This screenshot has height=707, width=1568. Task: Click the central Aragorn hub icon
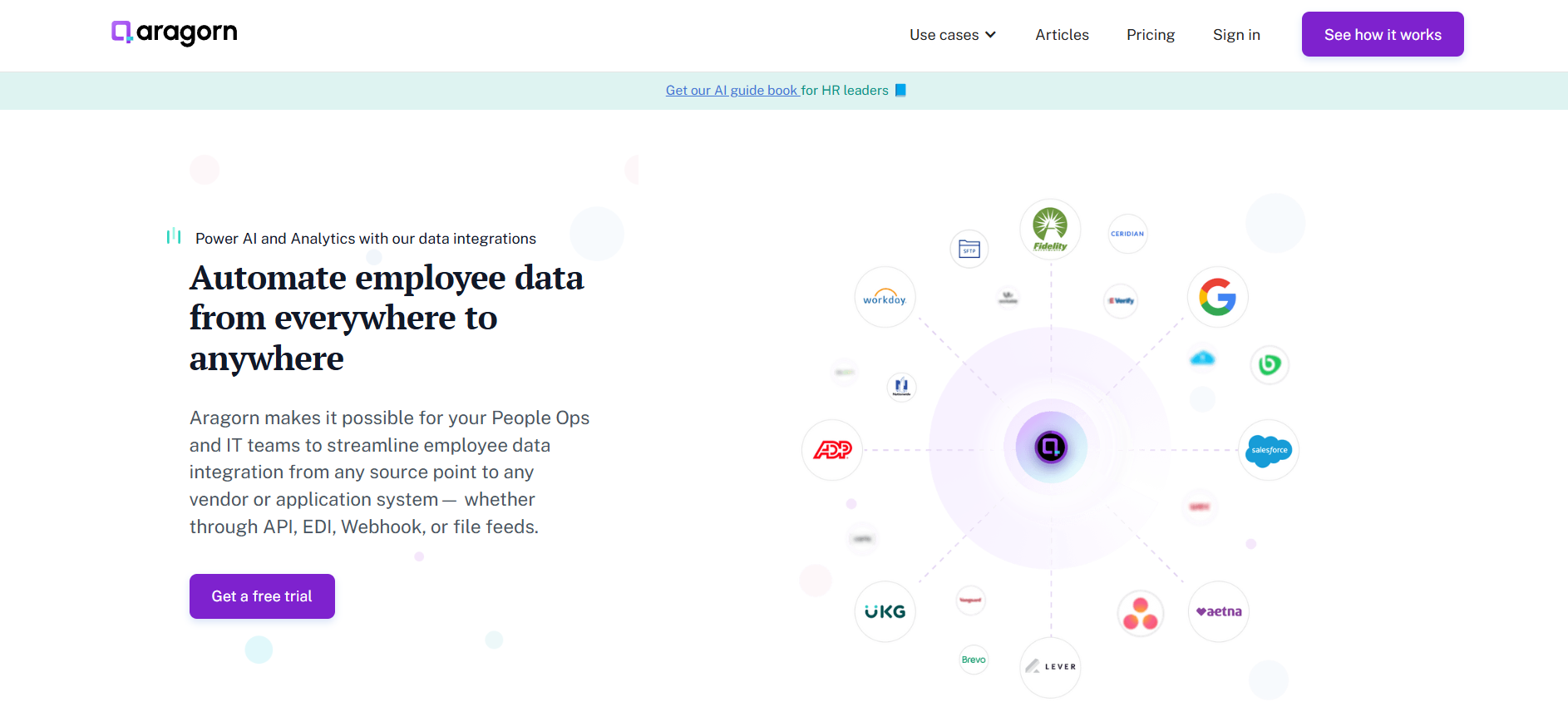[x=1051, y=447]
